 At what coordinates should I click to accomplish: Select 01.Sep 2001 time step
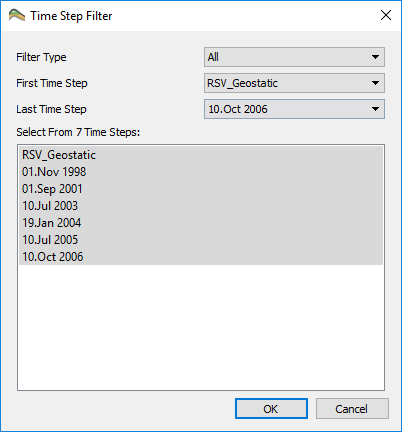click(201, 189)
